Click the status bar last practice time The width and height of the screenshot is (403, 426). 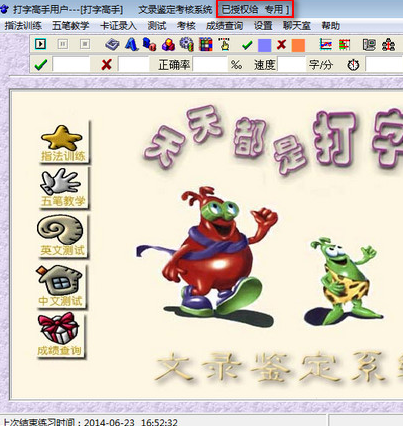(x=90, y=421)
